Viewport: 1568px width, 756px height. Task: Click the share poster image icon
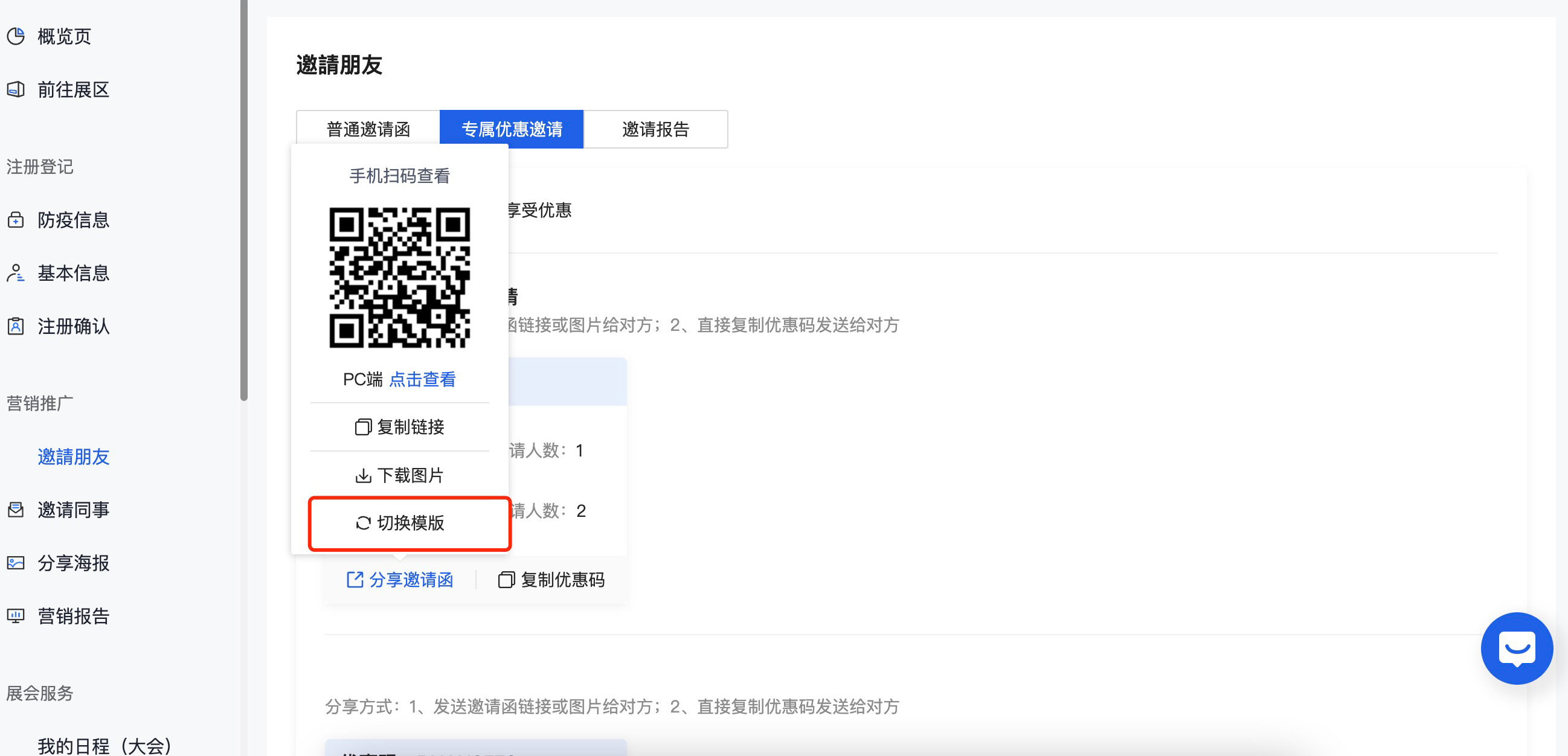pyautogui.click(x=16, y=563)
